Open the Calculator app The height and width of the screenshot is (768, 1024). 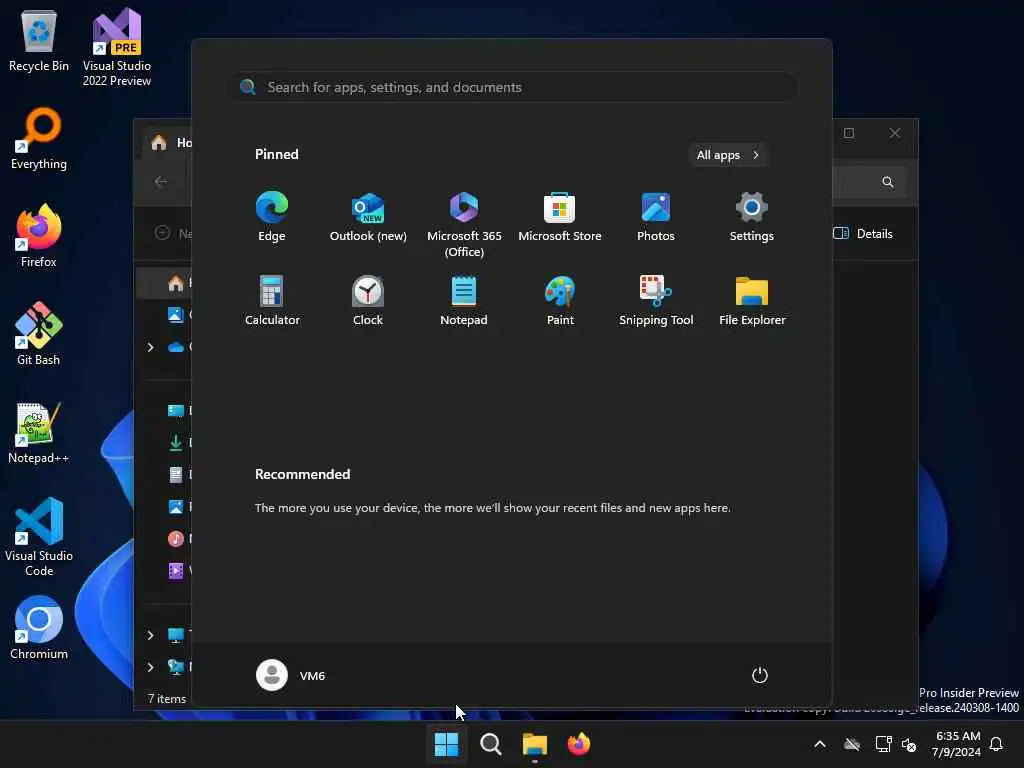(x=272, y=300)
